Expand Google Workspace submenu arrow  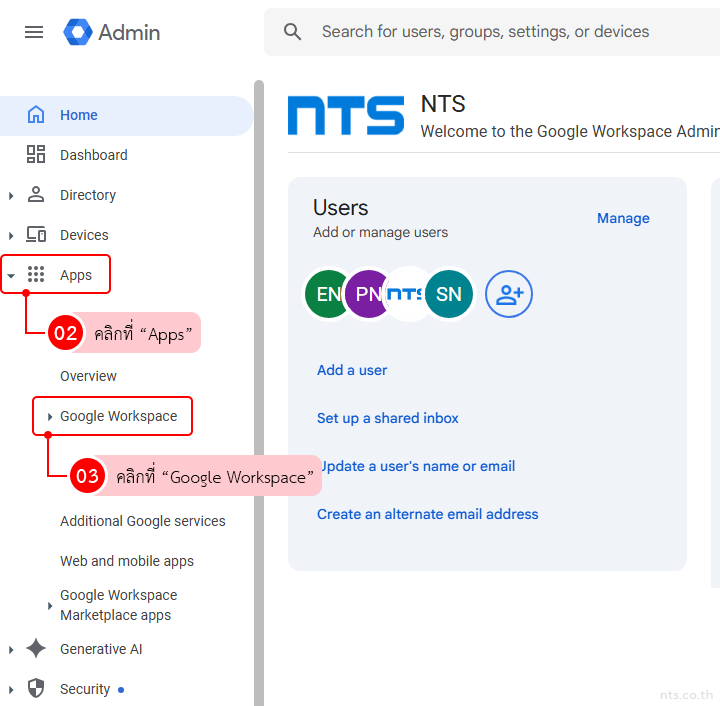[50, 416]
